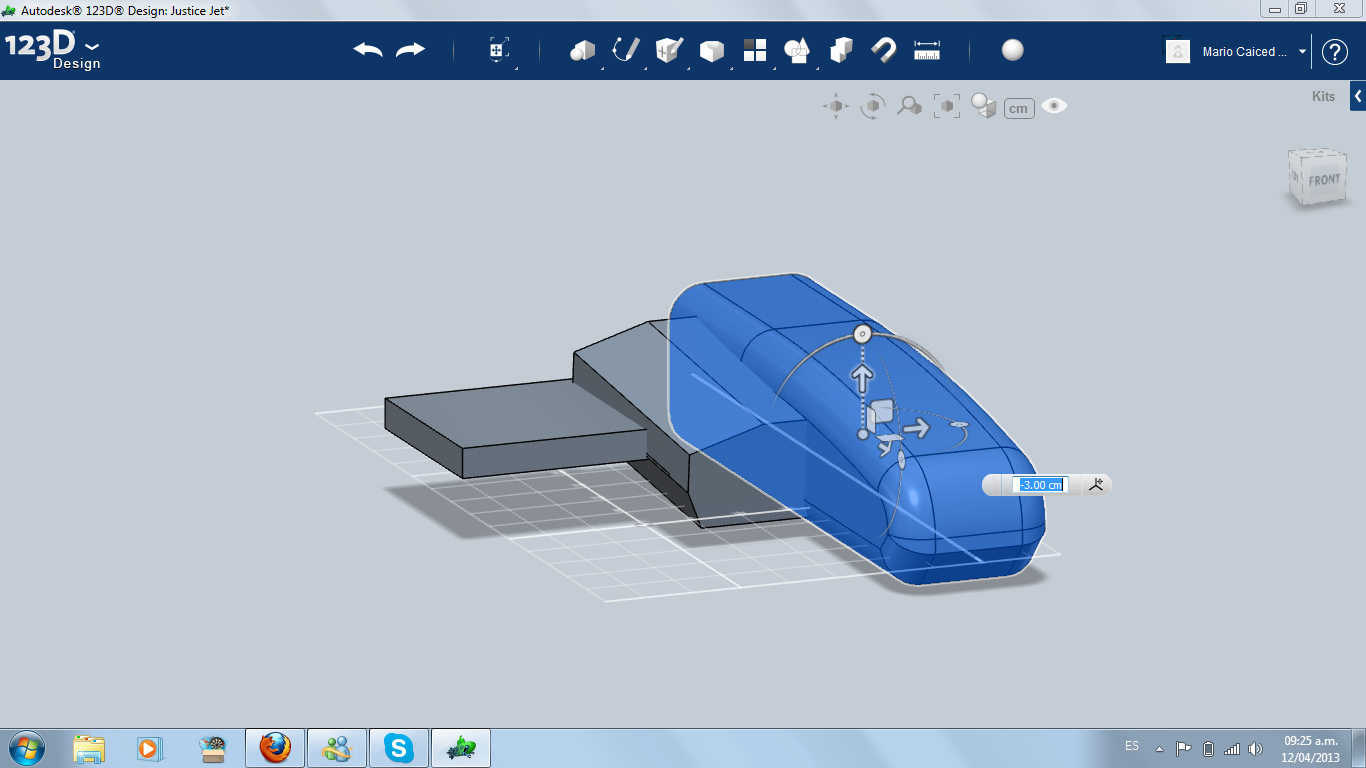Open the volume control in system tray
Screen dimensions: 1366x768
1256,748
